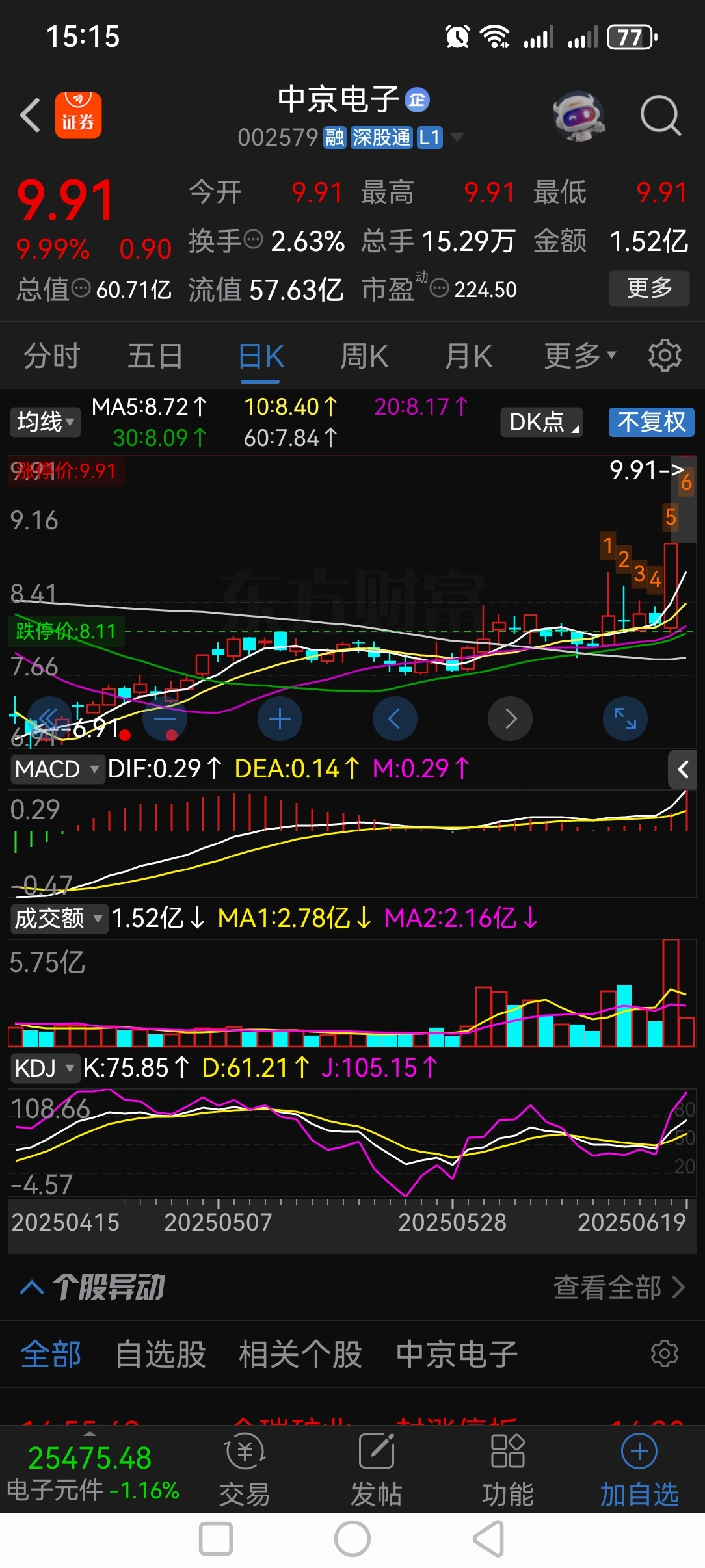Open 个股异动 settings gear icon
705x1568 pixels.
[x=664, y=1354]
